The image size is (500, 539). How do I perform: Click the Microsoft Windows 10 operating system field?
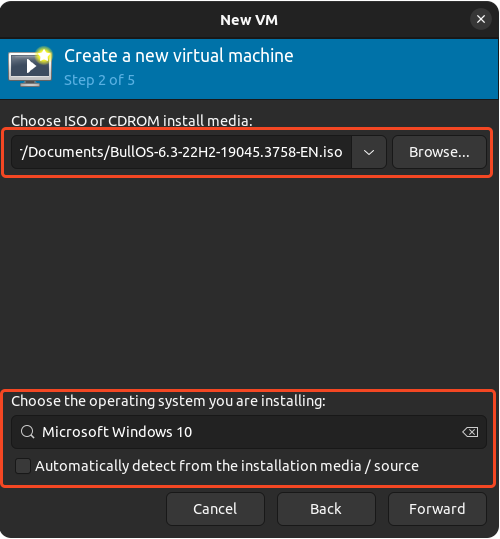pyautogui.click(x=249, y=432)
